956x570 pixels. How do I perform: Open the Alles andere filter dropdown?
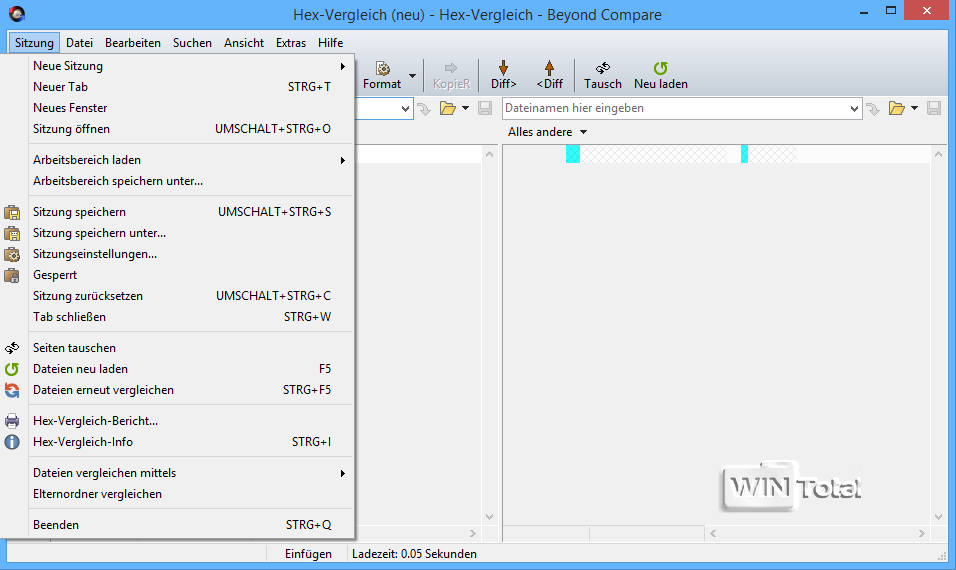583,132
